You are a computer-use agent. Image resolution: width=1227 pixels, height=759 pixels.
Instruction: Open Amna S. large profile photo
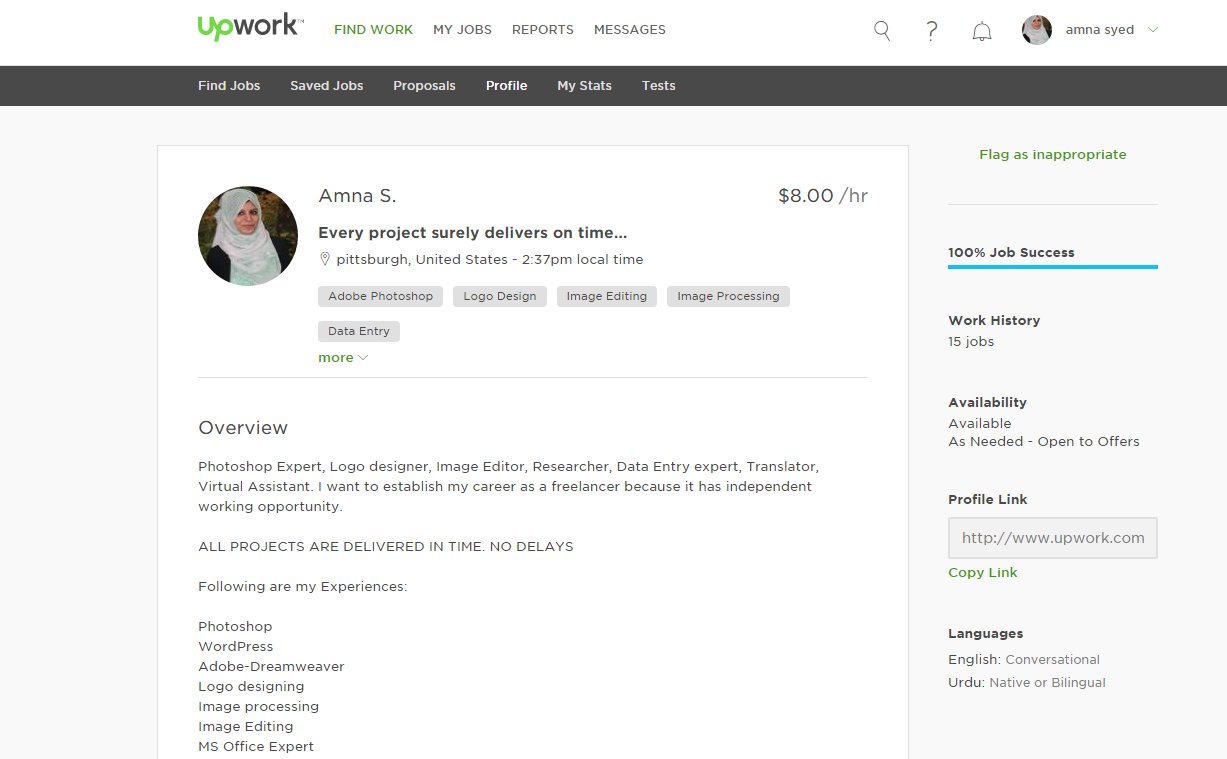pos(248,236)
